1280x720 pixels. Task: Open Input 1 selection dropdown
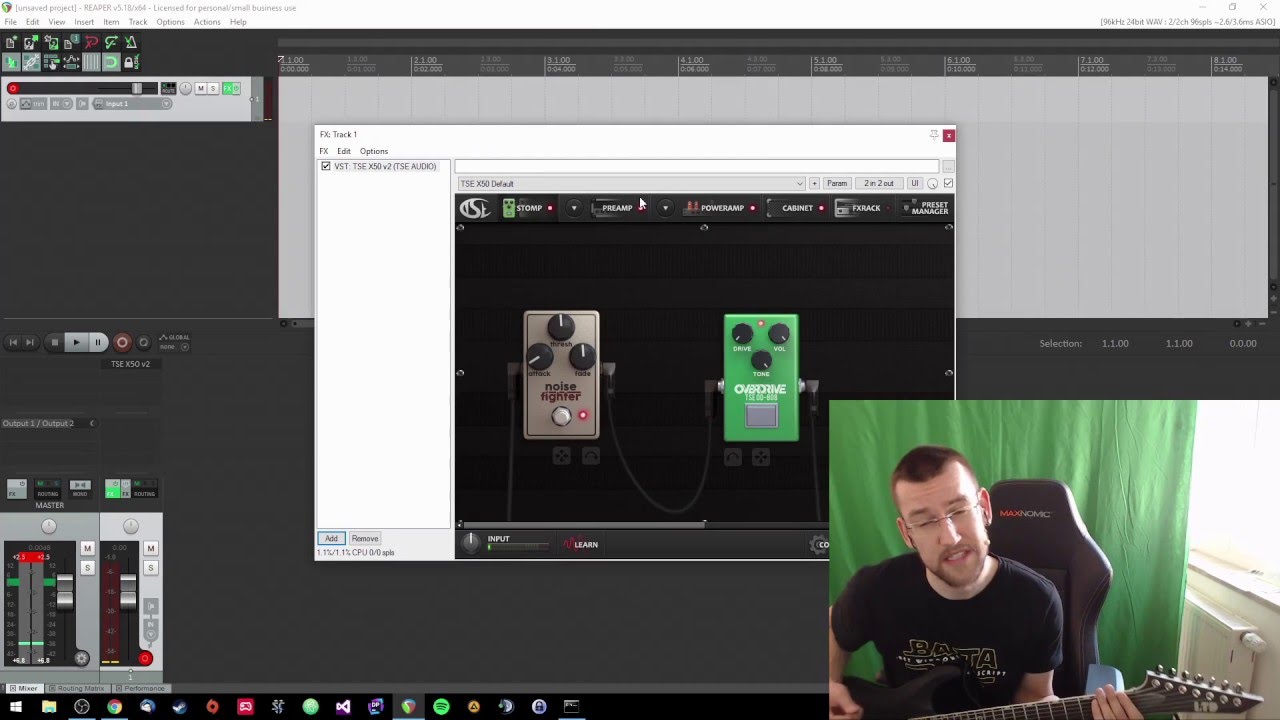pyautogui.click(x=132, y=104)
